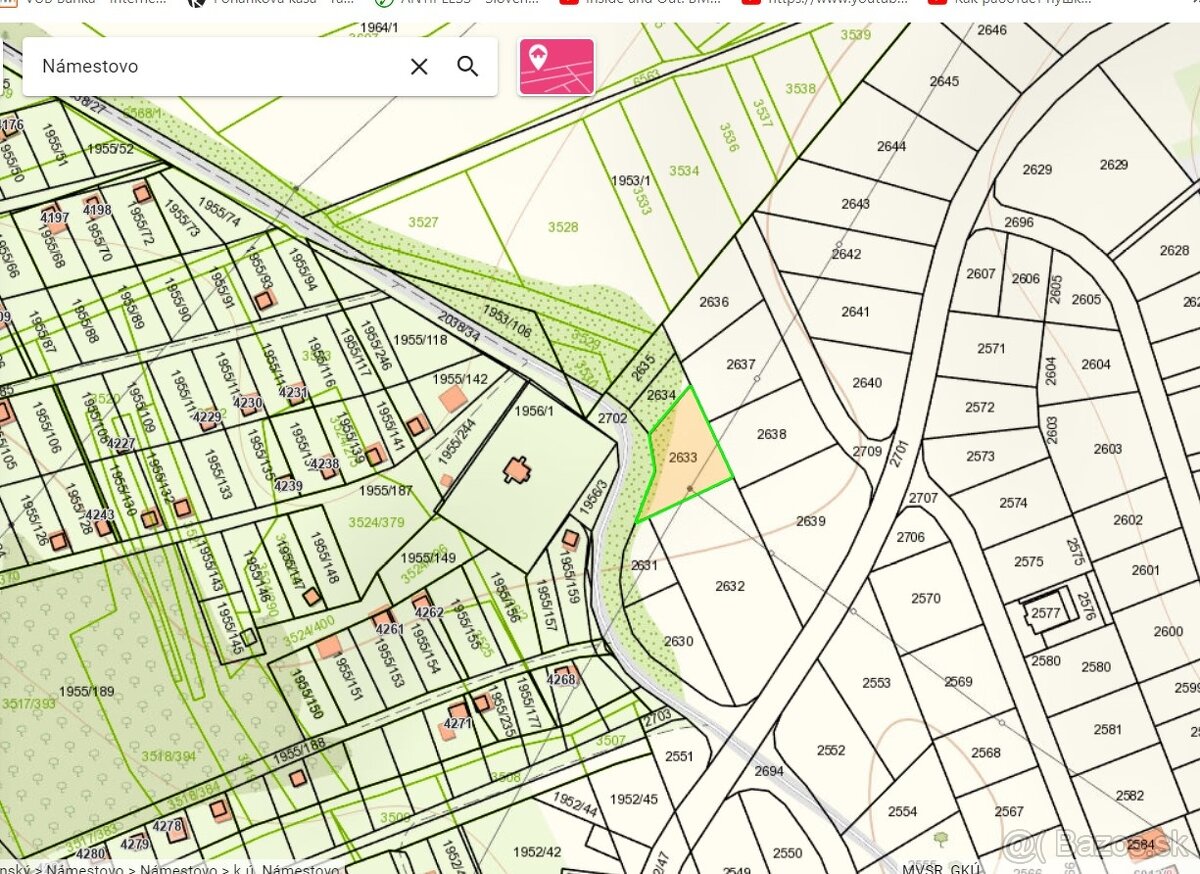Click on parcel 2639
This screenshot has width=1200, height=874.
click(810, 521)
